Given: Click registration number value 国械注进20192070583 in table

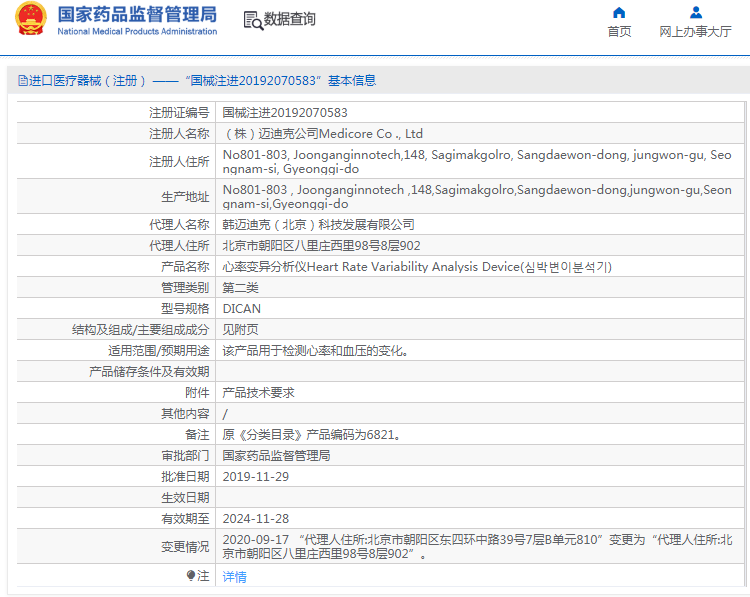Looking at the screenshot, I should pos(285,113).
